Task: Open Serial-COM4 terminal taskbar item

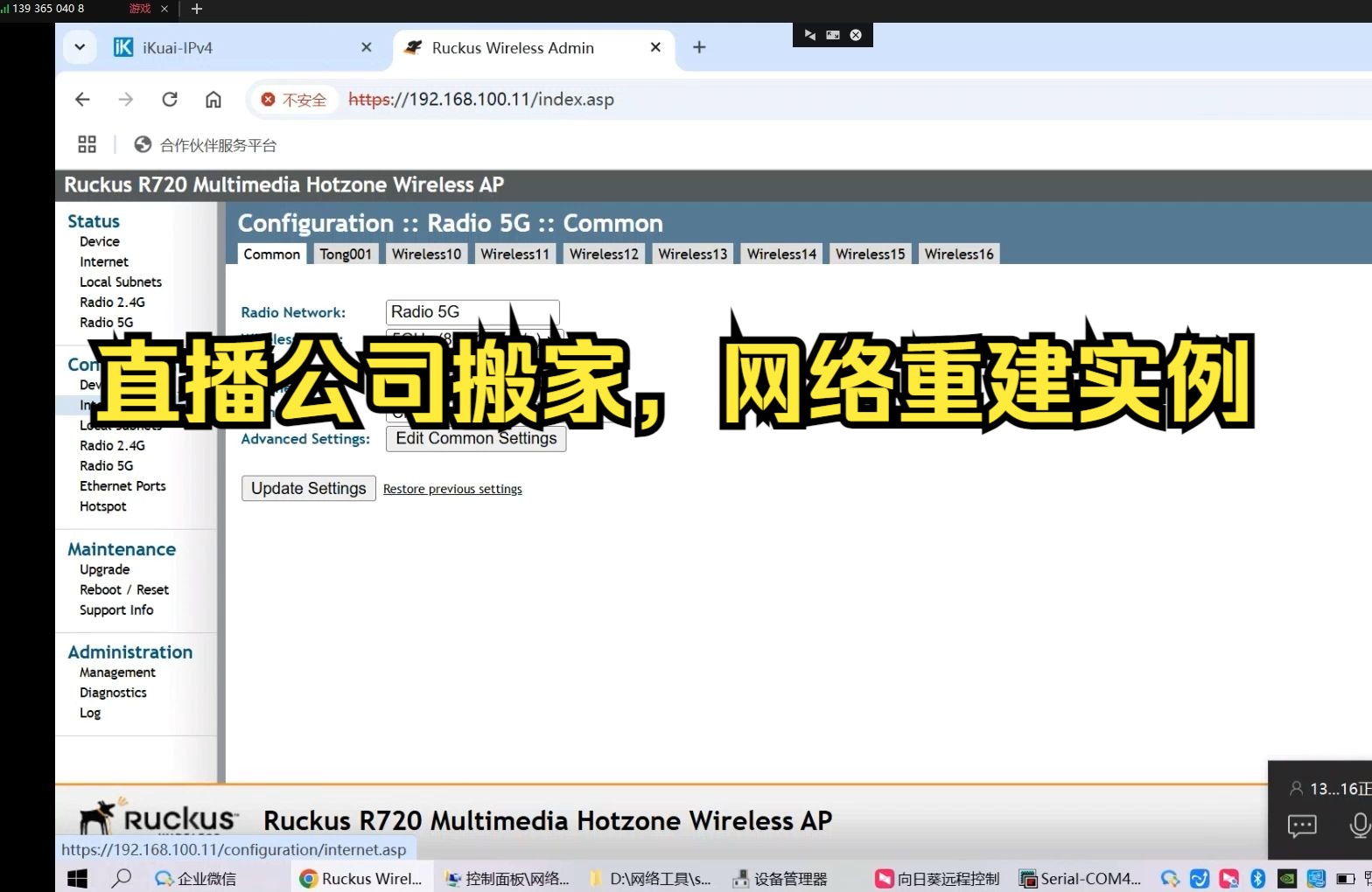Action: pos(1080,879)
